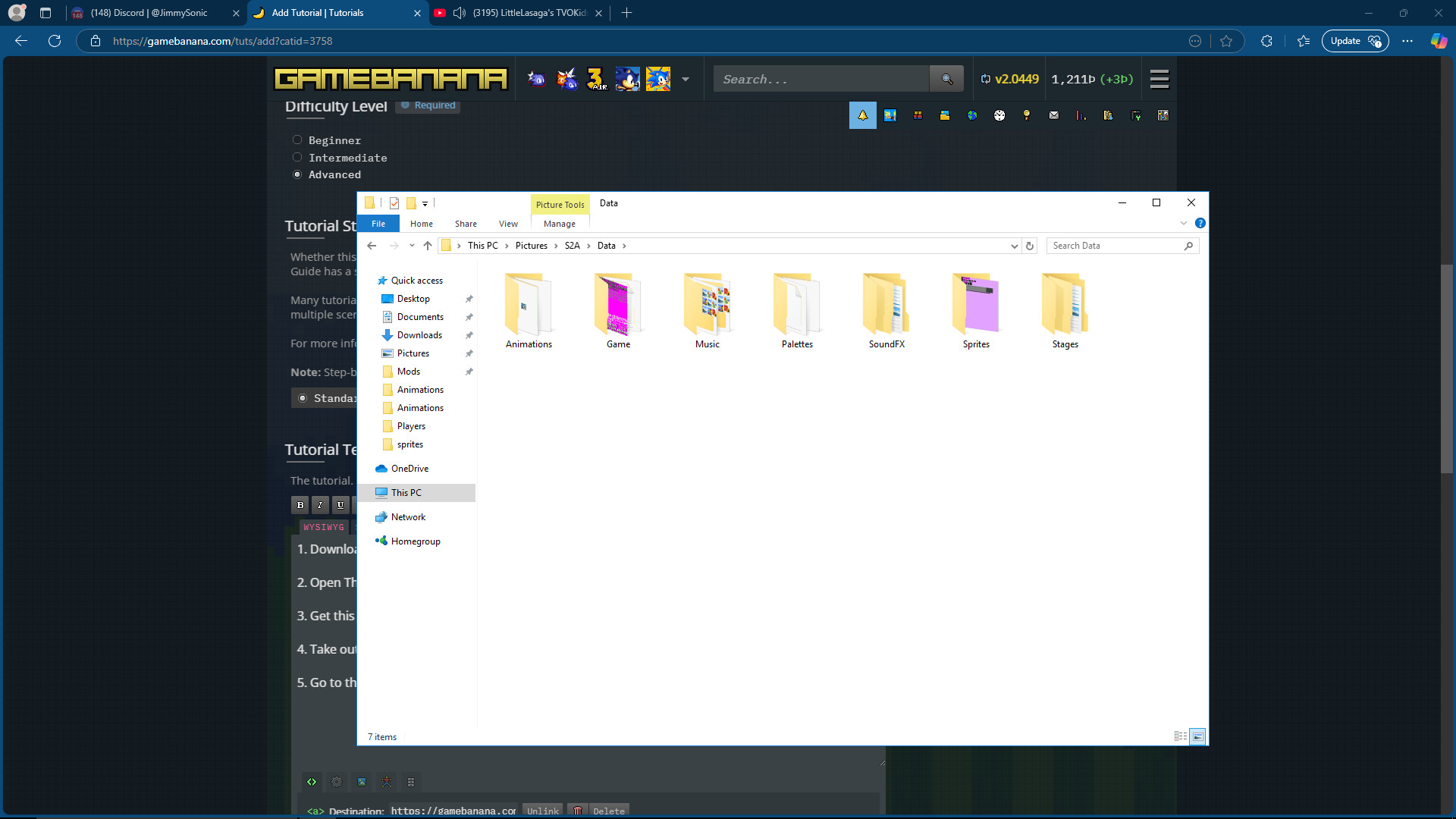Expand the Explorer ribbon chevron
The height and width of the screenshot is (819, 1456).
coord(1183,224)
